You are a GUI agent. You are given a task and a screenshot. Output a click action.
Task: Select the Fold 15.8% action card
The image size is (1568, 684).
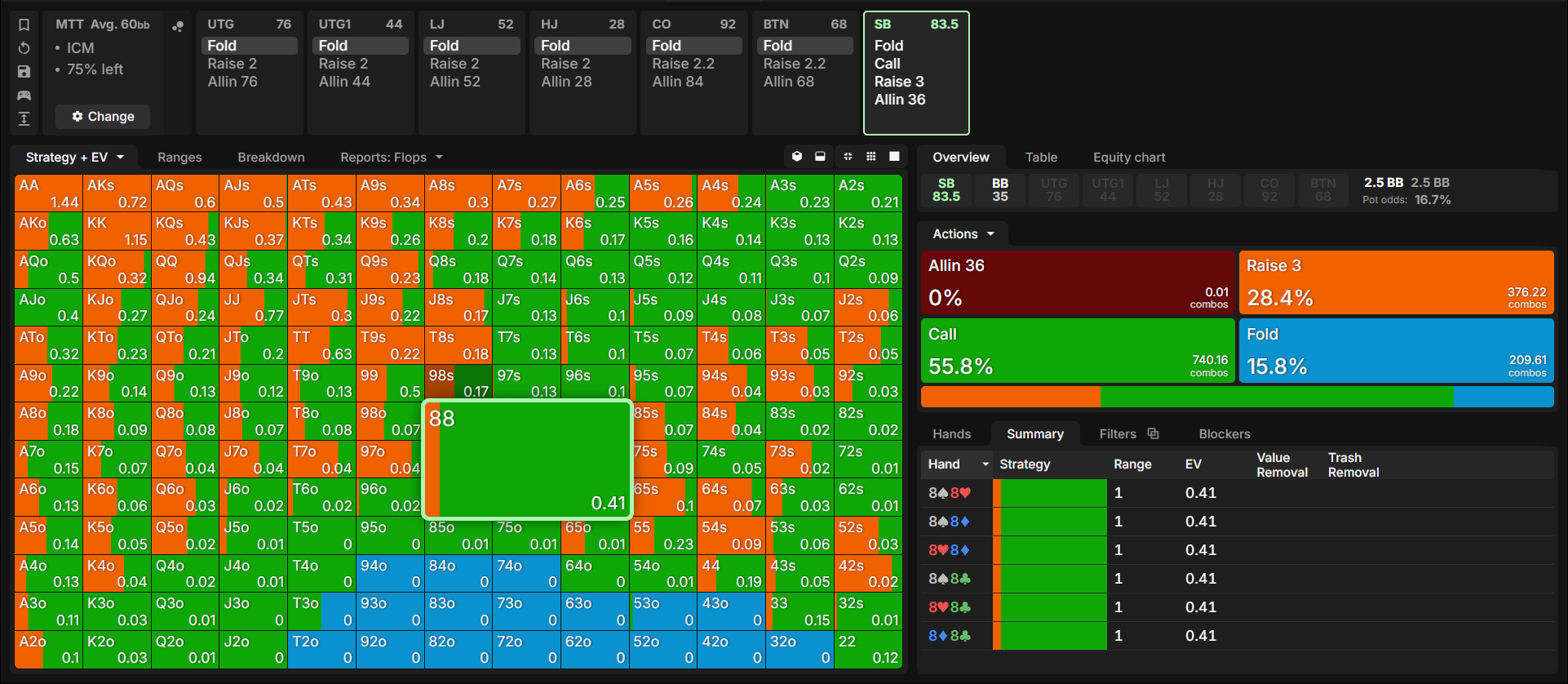pyautogui.click(x=1397, y=351)
